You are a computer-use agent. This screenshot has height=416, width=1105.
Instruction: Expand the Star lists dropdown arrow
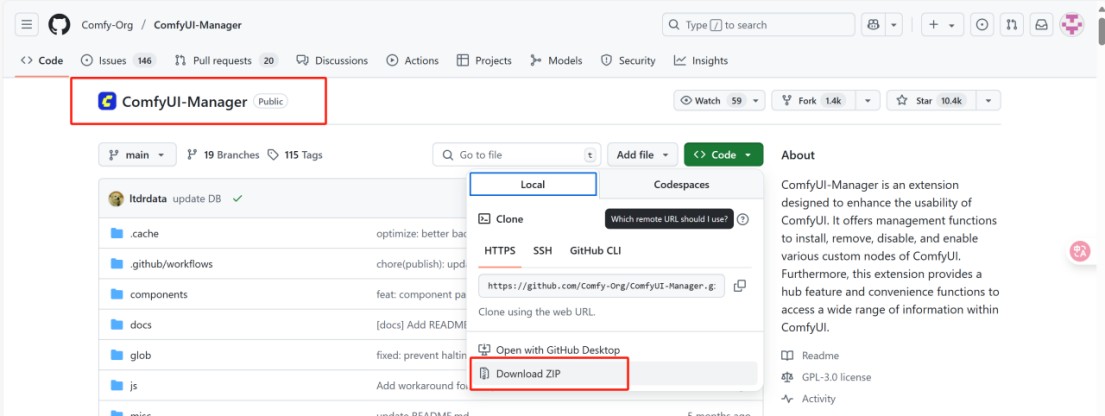tap(989, 101)
